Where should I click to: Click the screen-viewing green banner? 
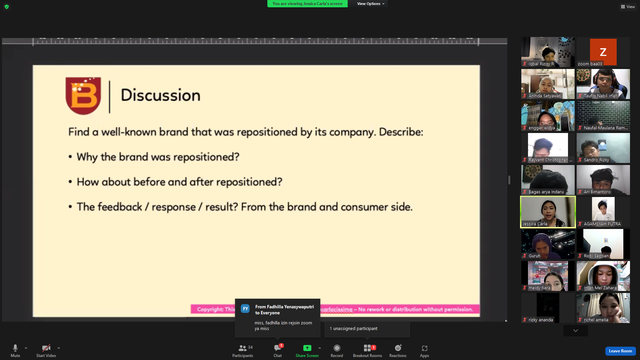point(307,4)
